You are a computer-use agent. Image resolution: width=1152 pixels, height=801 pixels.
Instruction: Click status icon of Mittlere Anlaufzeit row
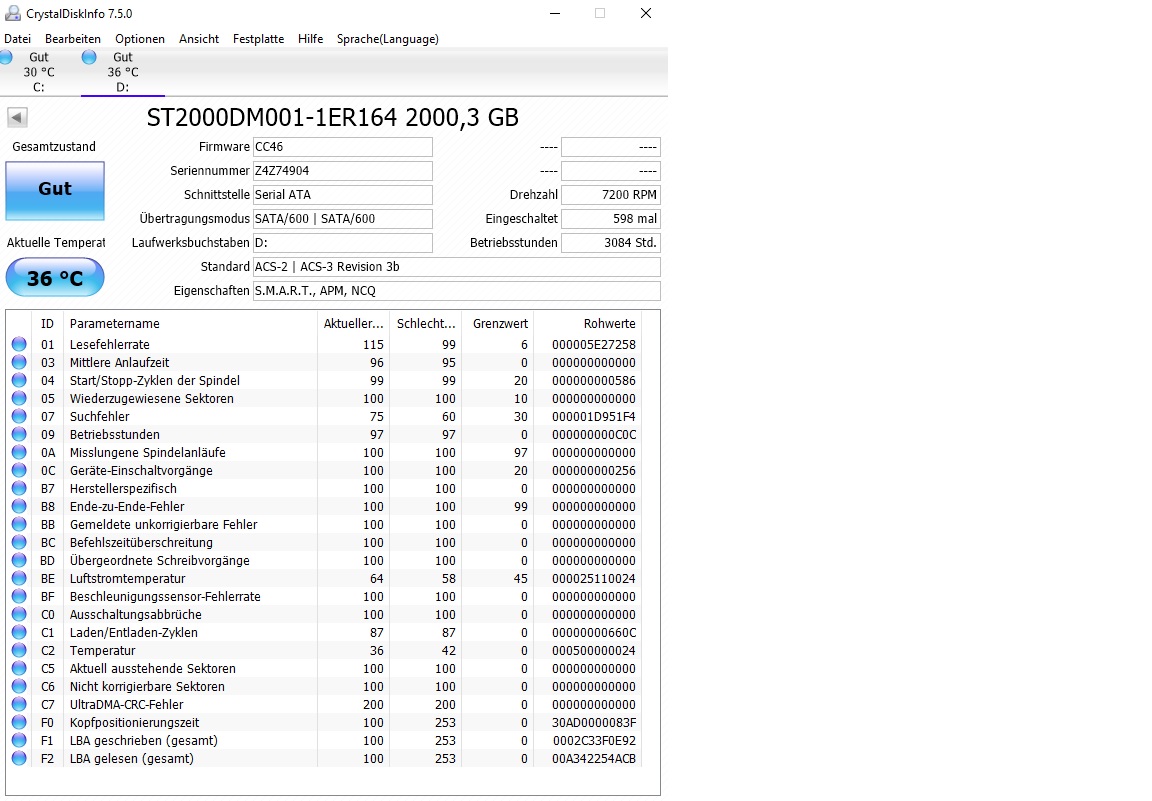19,362
